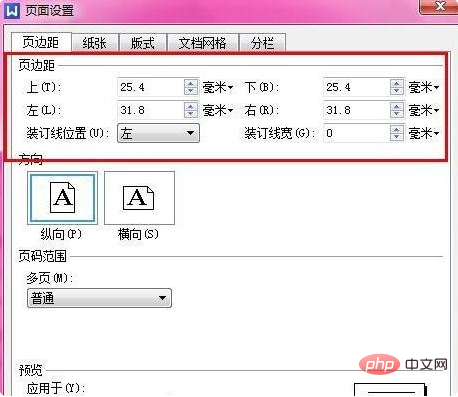Decrease left margin 左(L) with the down arrow
The height and width of the screenshot is (397, 458).
pyautogui.click(x=191, y=114)
